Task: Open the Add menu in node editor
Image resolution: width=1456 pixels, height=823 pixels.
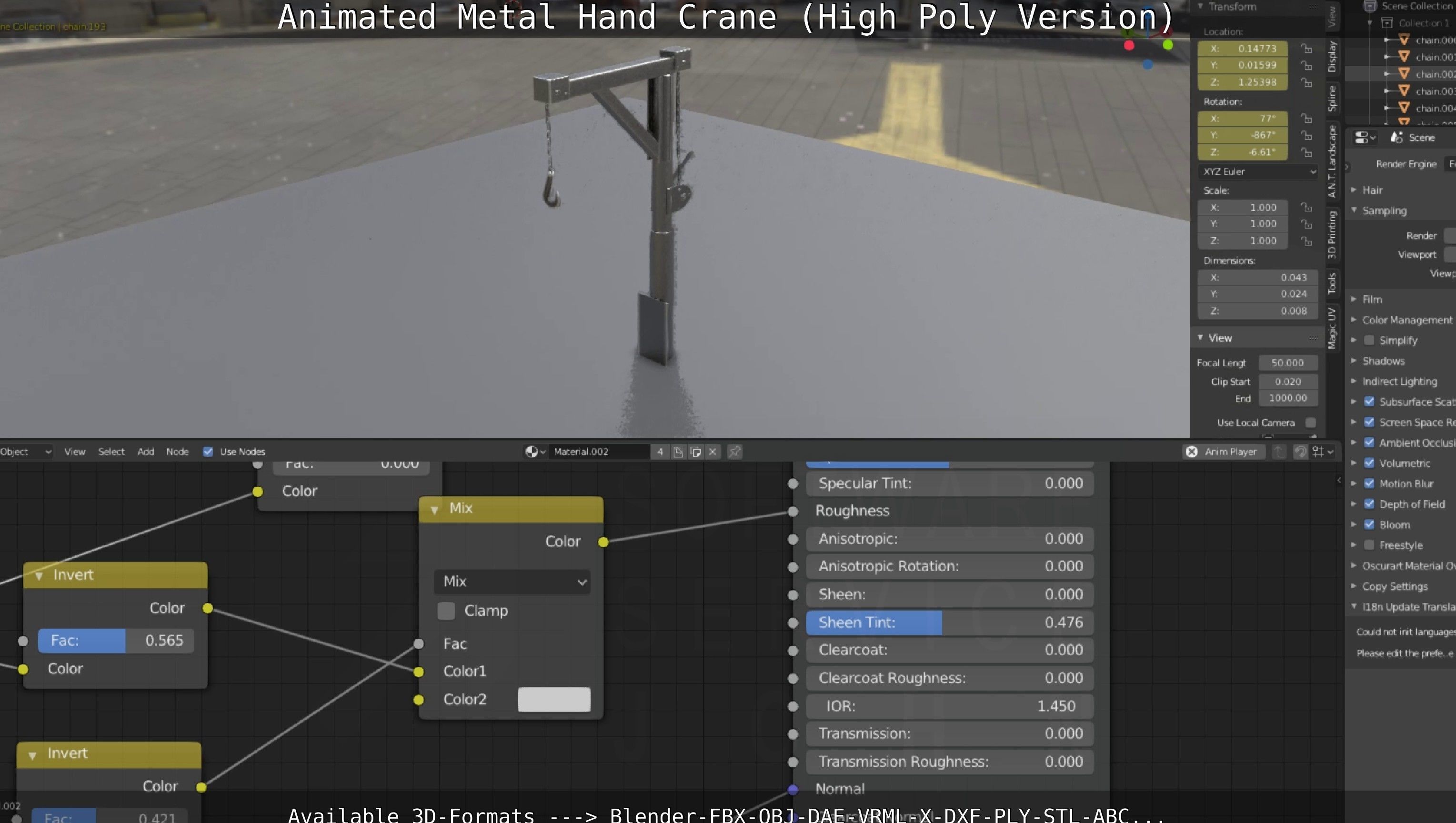Action: coord(146,452)
